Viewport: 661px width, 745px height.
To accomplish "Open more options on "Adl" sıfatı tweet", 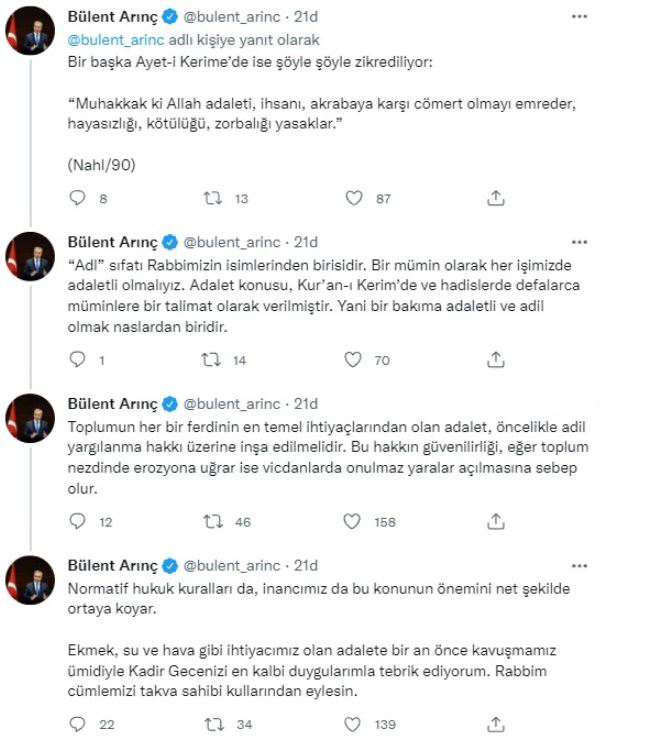I will [x=579, y=243].
